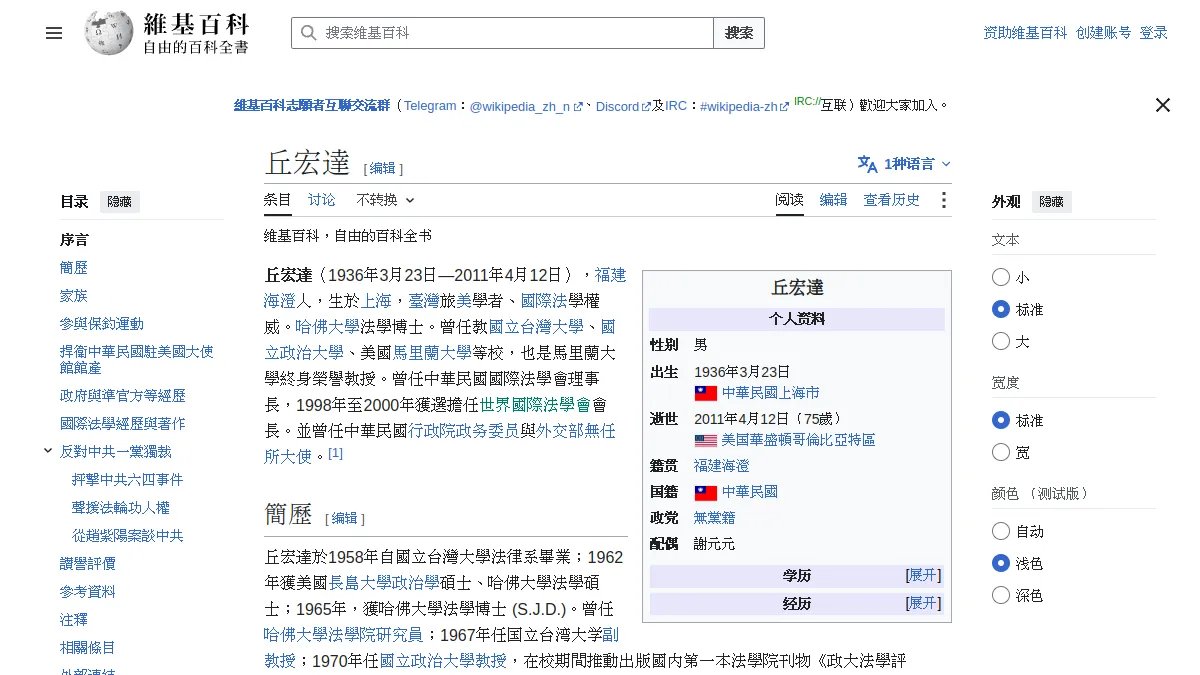Select dark color 深色 option
Viewport: 1200px width, 675px height.
1001,595
